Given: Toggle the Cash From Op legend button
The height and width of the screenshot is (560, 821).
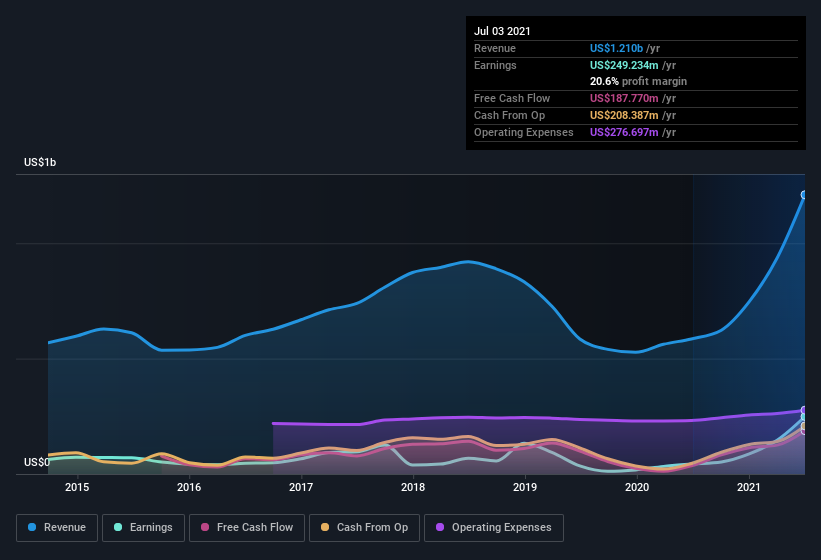Looking at the screenshot, I should click(x=364, y=528).
